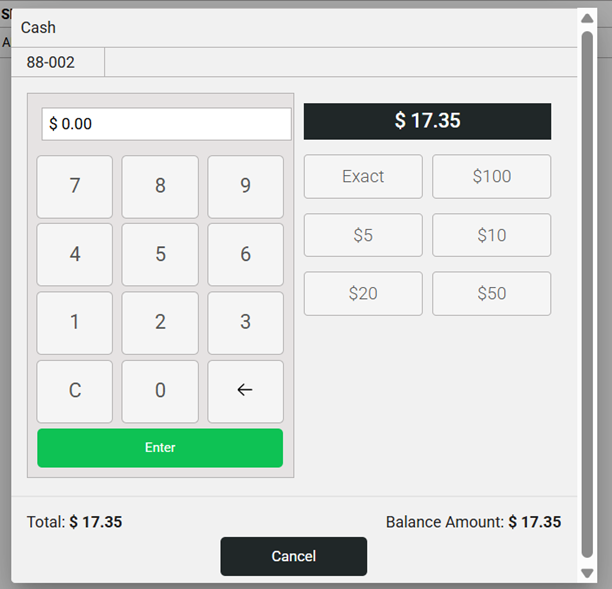This screenshot has height=589, width=612.
Task: Click the scrollbar up arrow
Action: (587, 18)
